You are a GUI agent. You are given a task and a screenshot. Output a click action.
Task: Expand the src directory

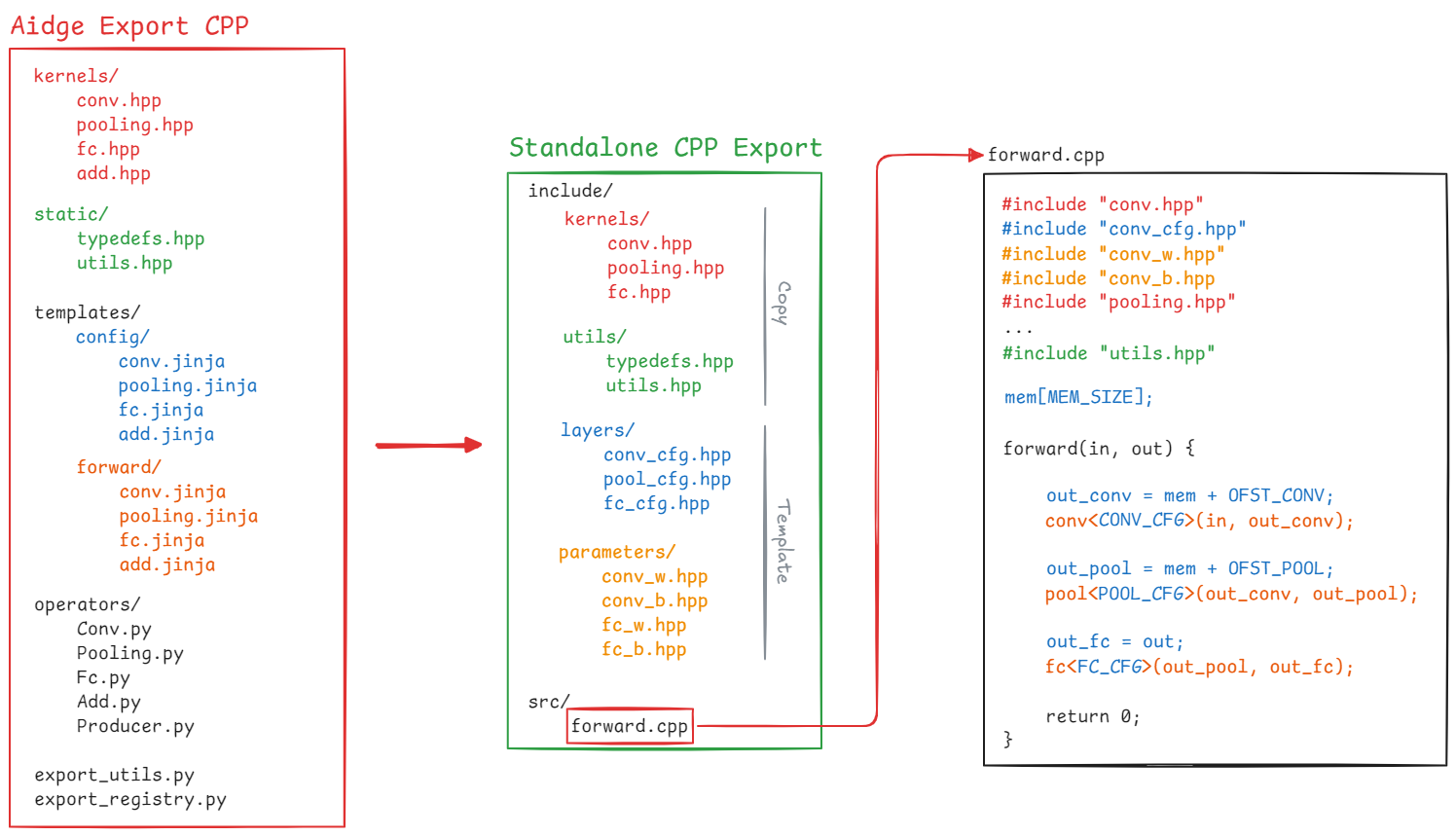[x=551, y=701]
